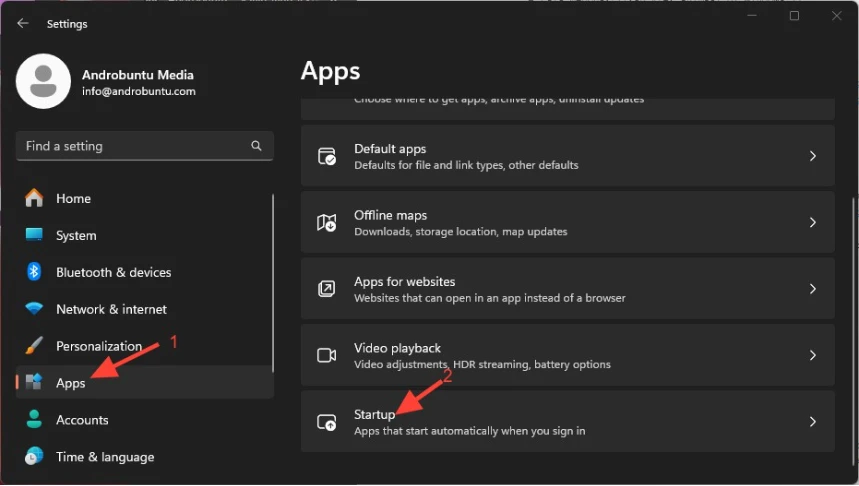The width and height of the screenshot is (859, 486).
Task: Click the Apps for websites icon
Action: (327, 289)
